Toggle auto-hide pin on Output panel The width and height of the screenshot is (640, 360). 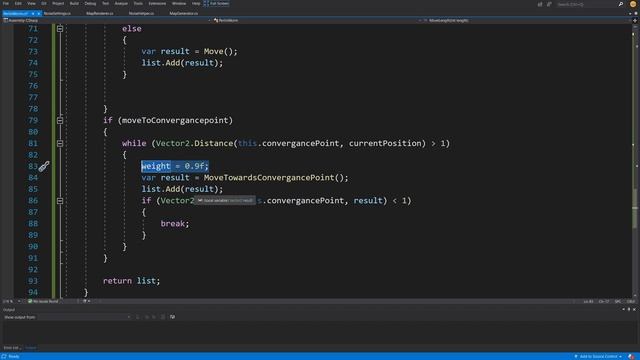pos(629,310)
